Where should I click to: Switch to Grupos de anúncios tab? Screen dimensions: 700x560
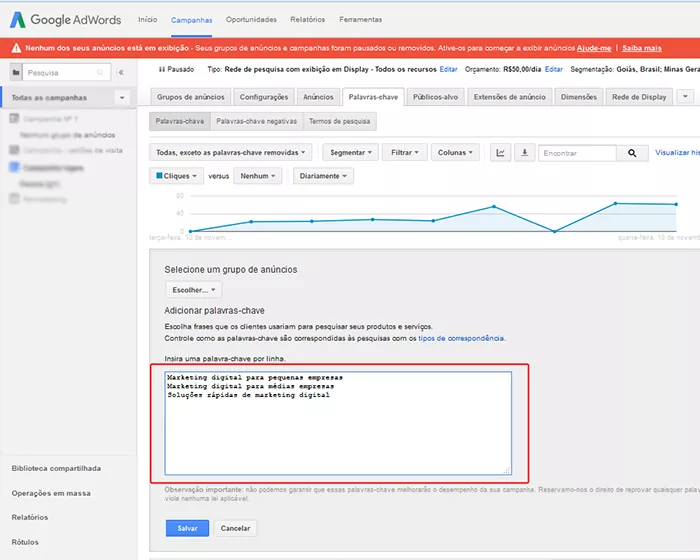[x=191, y=97]
